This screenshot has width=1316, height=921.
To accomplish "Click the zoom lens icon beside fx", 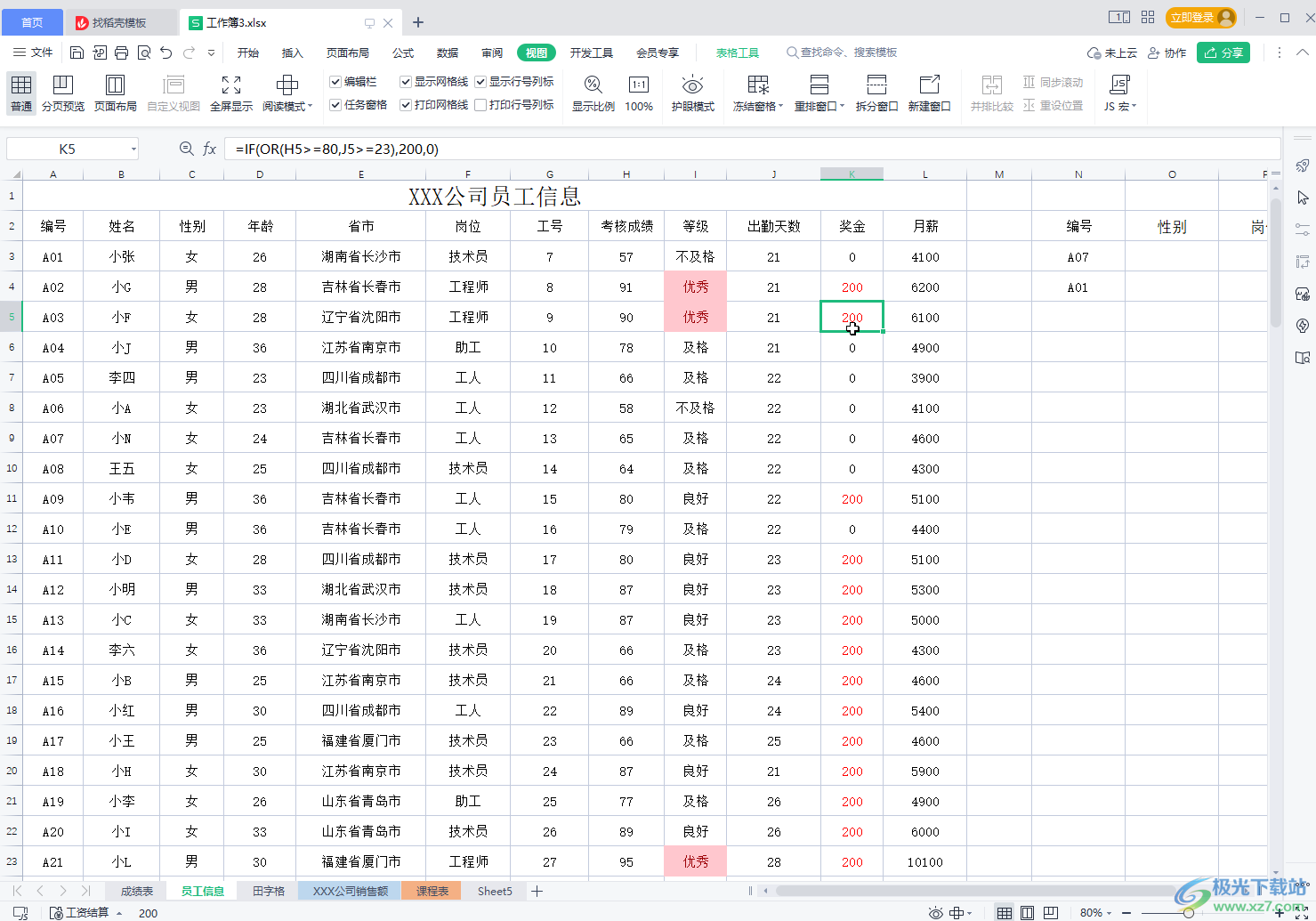I will pyautogui.click(x=186, y=149).
